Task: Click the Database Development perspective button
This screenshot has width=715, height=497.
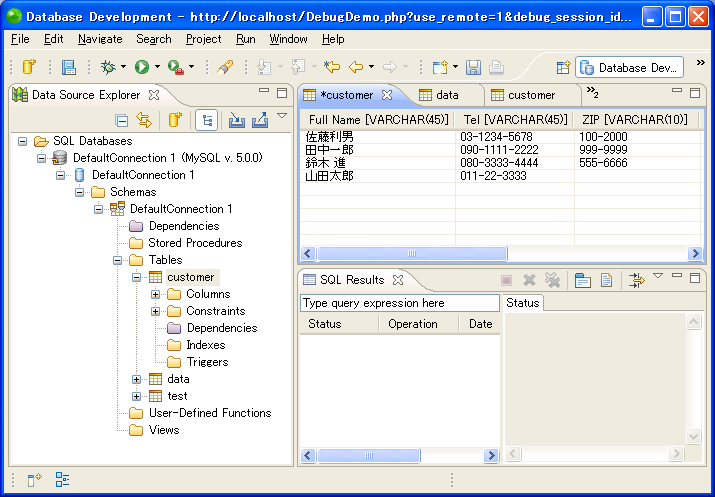Action: coord(630,67)
